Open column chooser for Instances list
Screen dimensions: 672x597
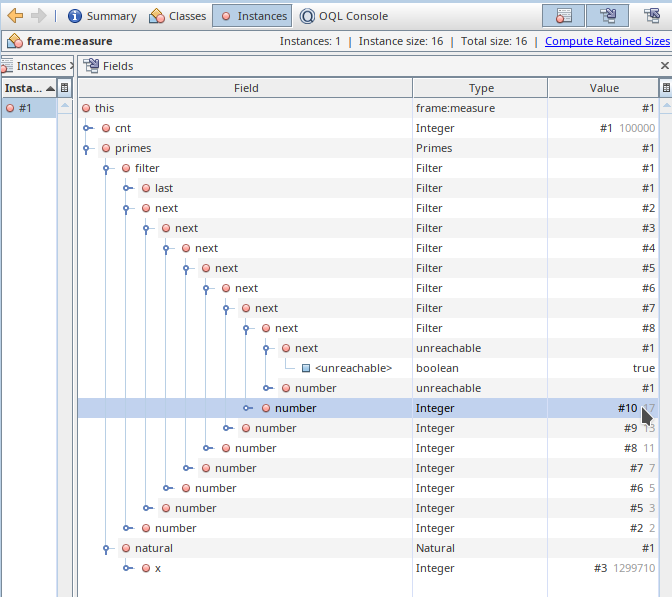[x=65, y=88]
